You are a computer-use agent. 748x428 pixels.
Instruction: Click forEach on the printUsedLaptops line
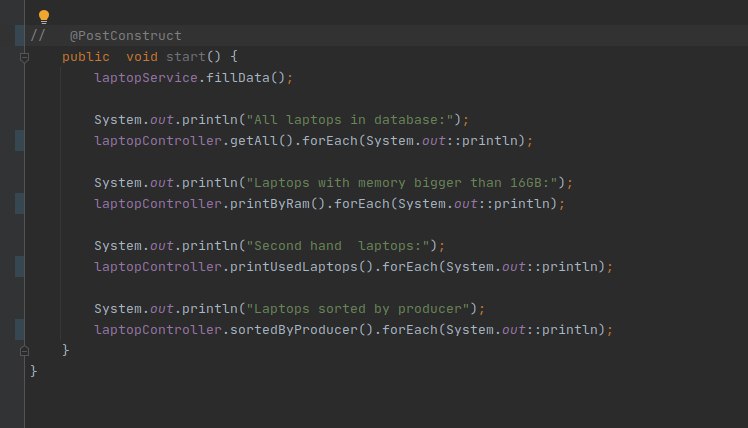(x=410, y=267)
